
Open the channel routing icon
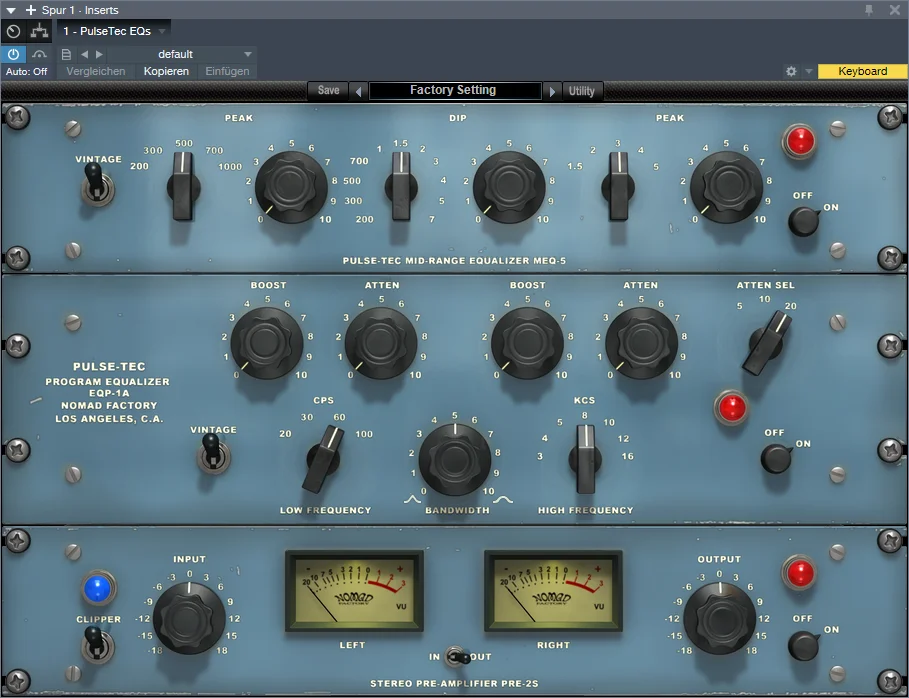(x=39, y=31)
